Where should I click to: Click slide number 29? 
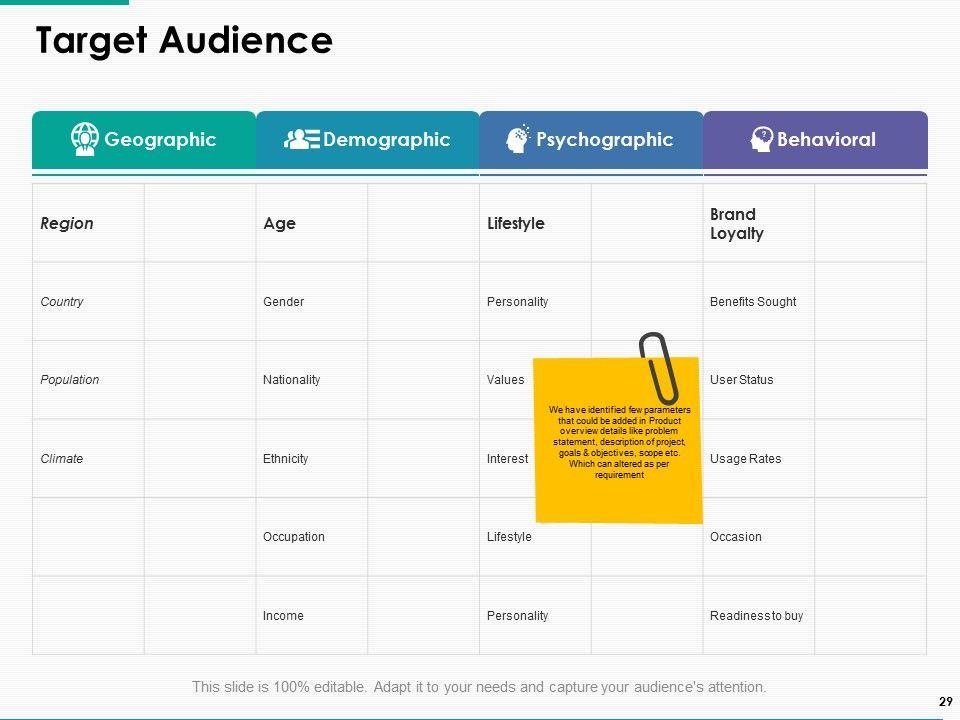click(945, 702)
